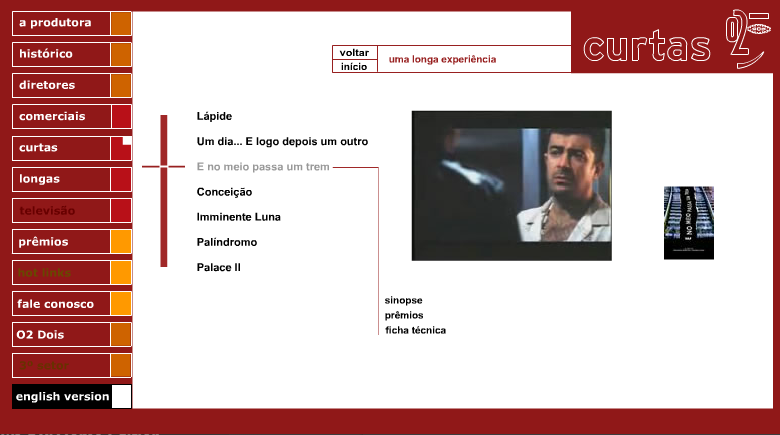Click the orange square beside 'O2 Dois'
The image size is (780, 435).
coord(121,335)
